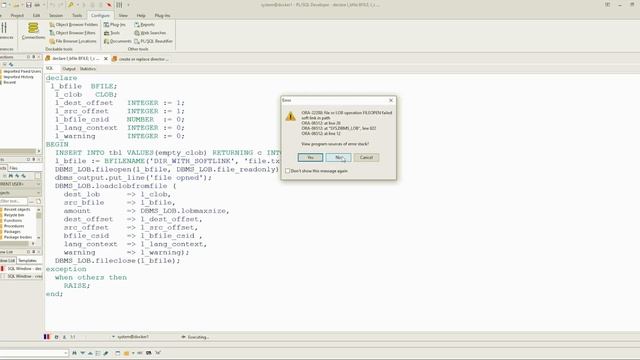Screen dimensions: 640x360
Task: Open Reports configuration
Action: pyautogui.click(x=144, y=24)
